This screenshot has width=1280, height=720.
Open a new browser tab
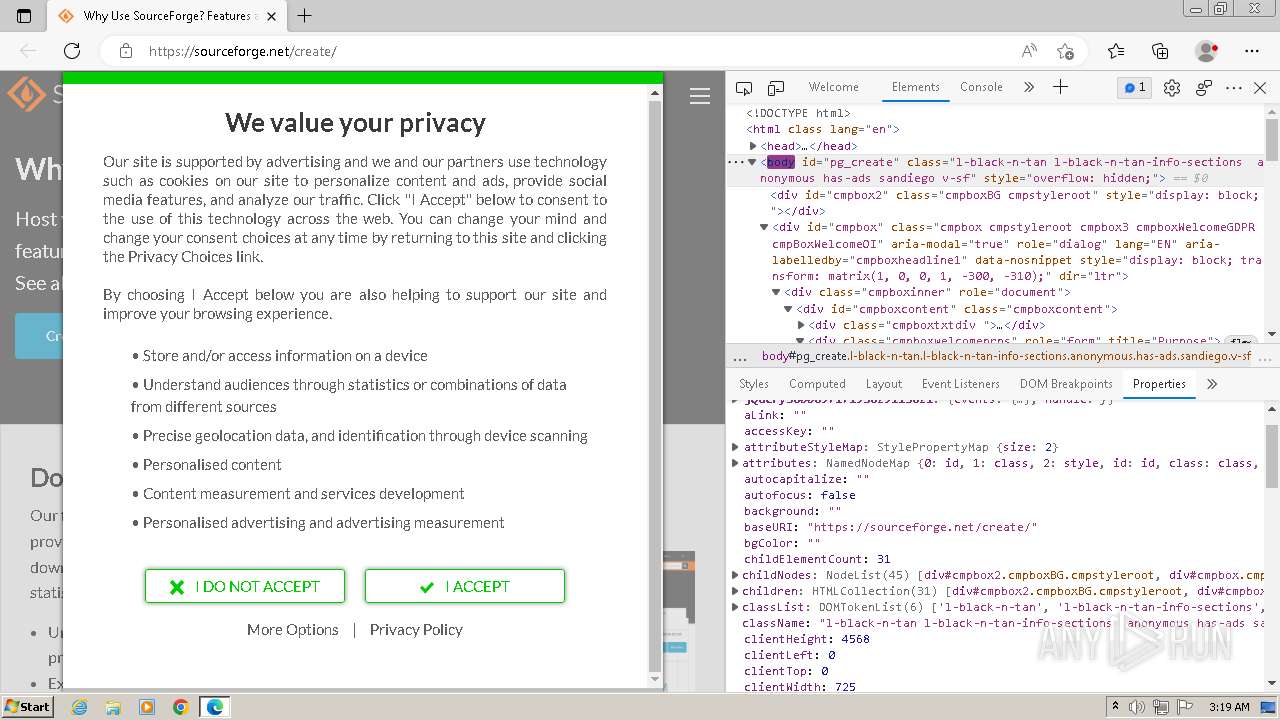pyautogui.click(x=305, y=16)
